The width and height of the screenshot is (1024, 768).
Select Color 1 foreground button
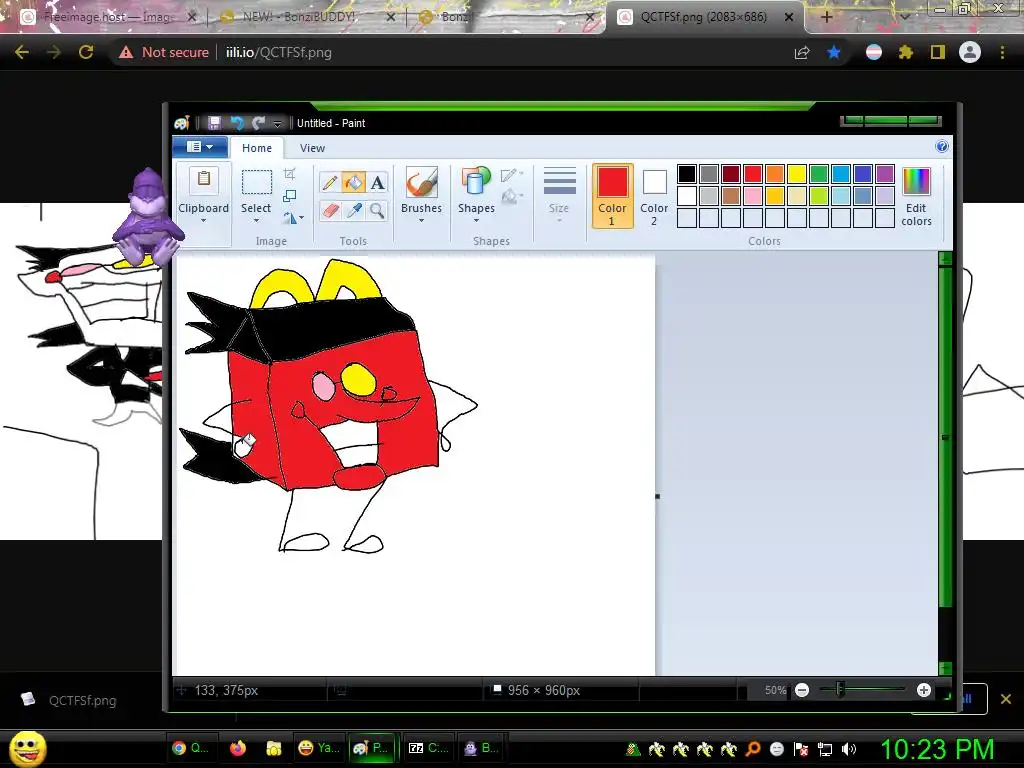coord(613,196)
